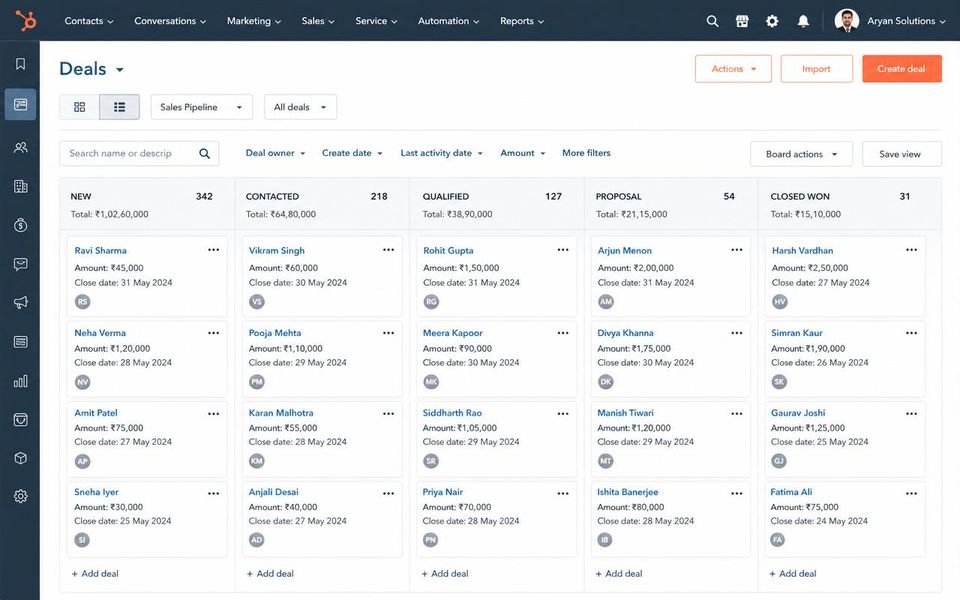960x600 pixels.
Task: Open the conversations chat icon in sidebar
Action: pos(20,264)
